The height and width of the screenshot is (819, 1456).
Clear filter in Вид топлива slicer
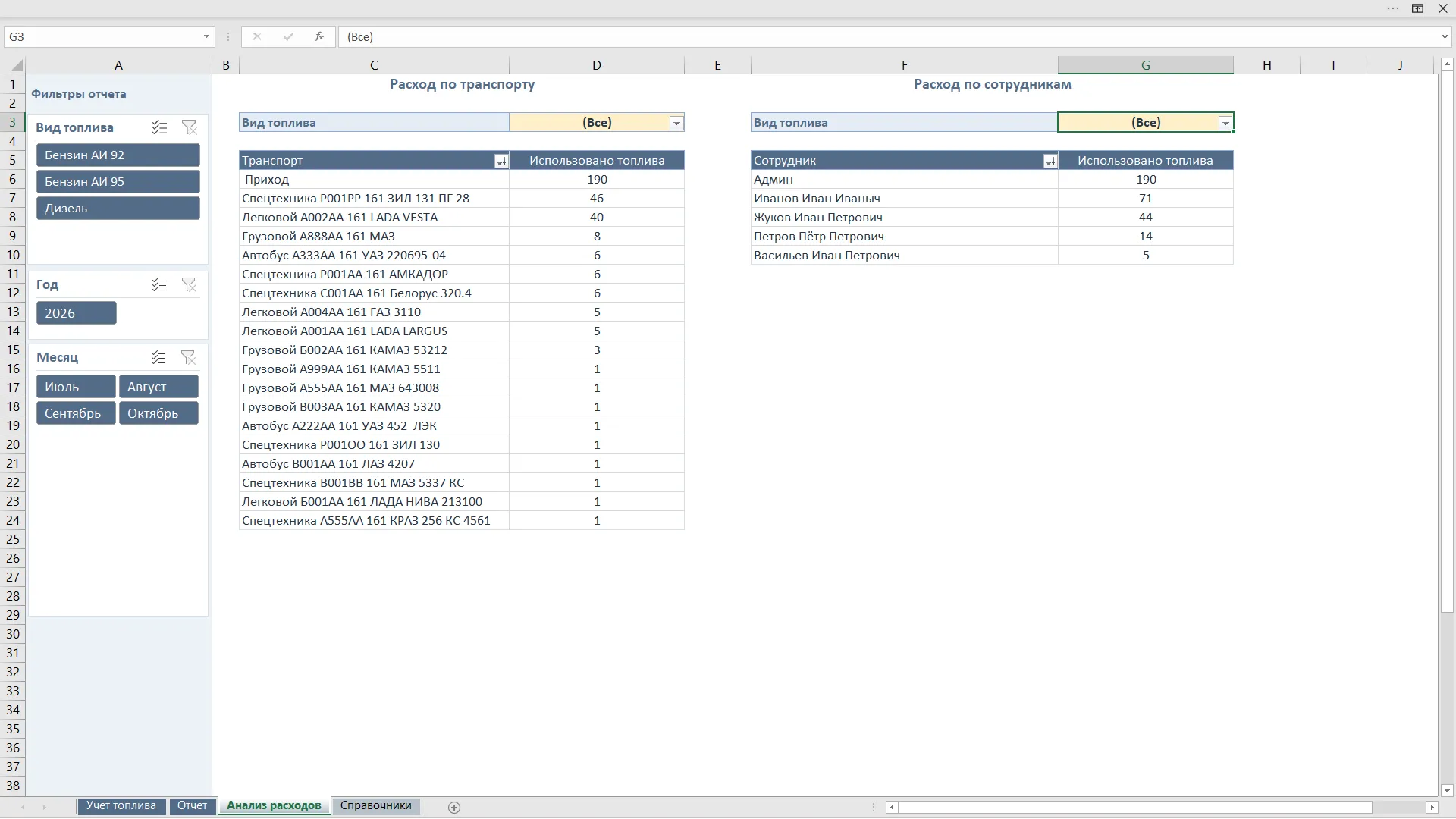[x=189, y=127]
